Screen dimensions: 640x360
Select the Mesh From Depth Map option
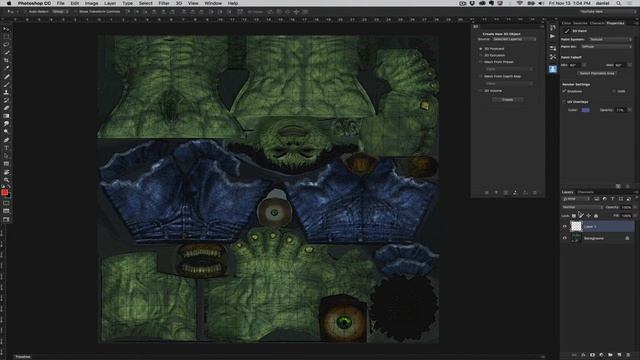tap(481, 76)
